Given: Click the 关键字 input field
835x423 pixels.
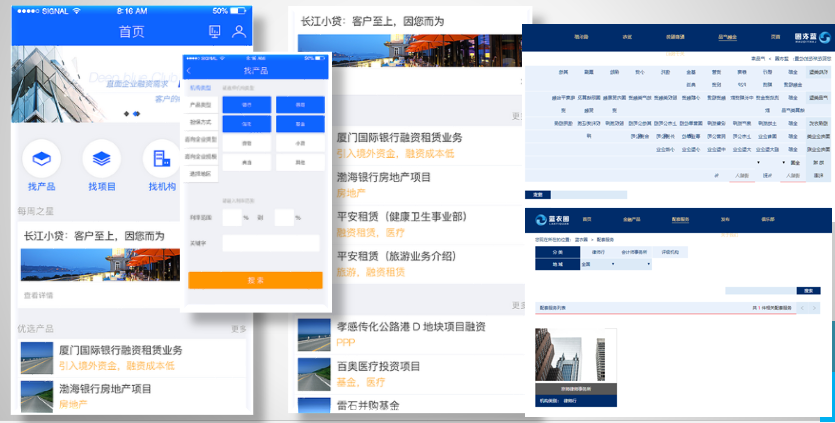Looking at the screenshot, I should click(270, 243).
